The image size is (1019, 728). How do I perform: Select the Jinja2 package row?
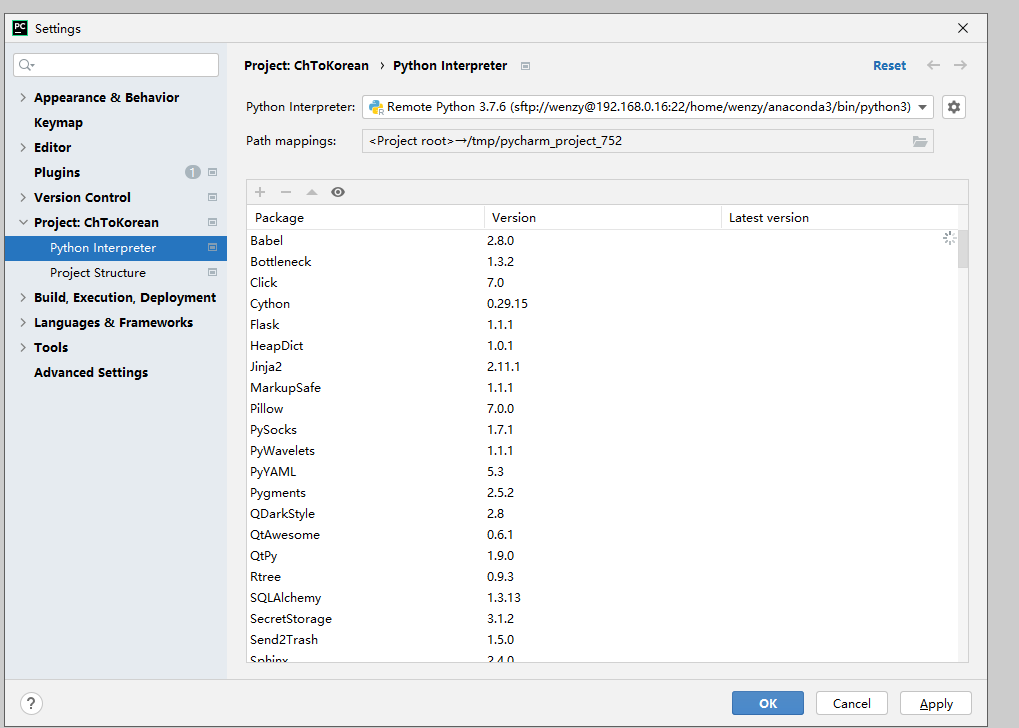pyautogui.click(x=602, y=367)
